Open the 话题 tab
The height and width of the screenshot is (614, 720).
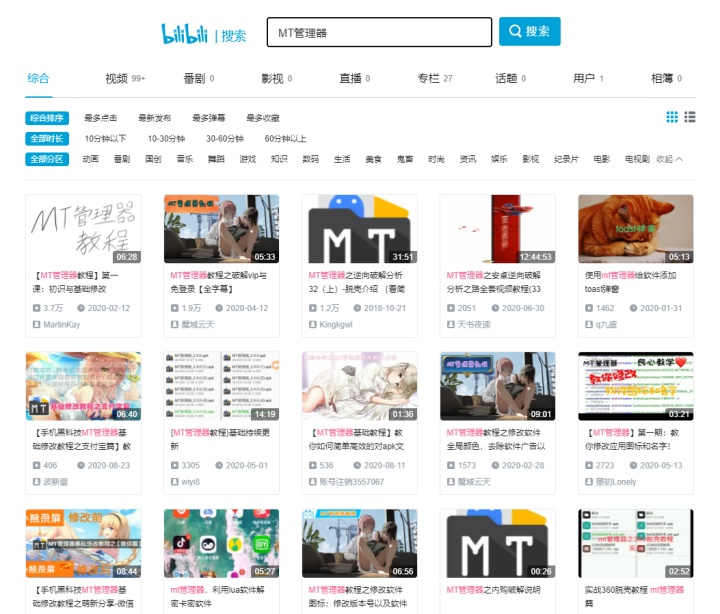510,79
